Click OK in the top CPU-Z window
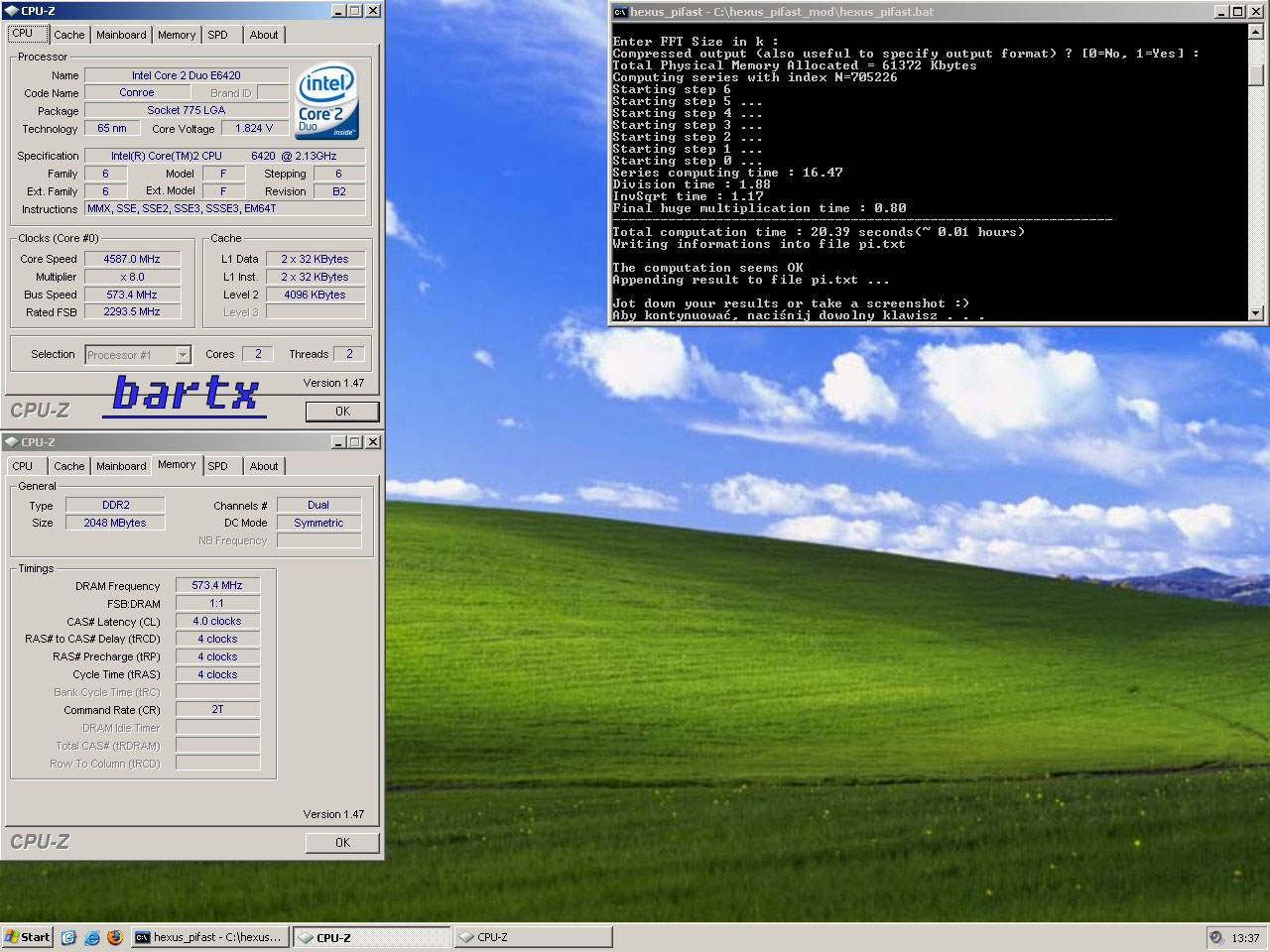Viewport: 1270px width, 952px height. click(x=342, y=412)
